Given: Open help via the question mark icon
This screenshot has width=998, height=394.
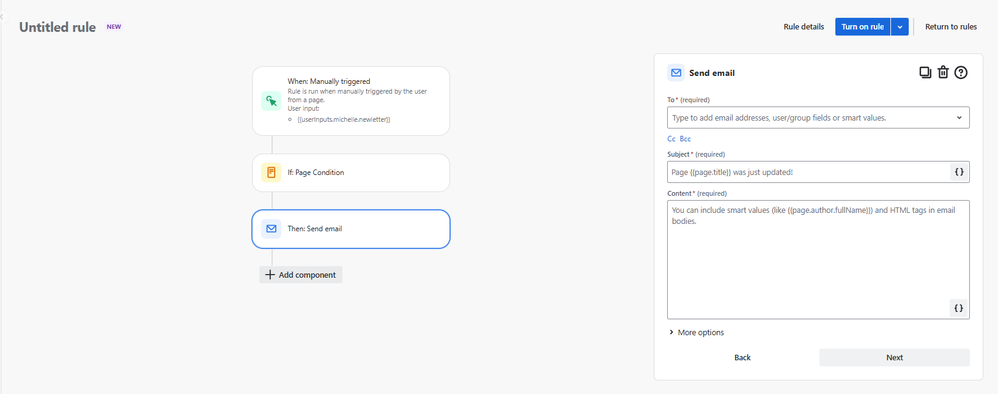Looking at the screenshot, I should pyautogui.click(x=961, y=73).
